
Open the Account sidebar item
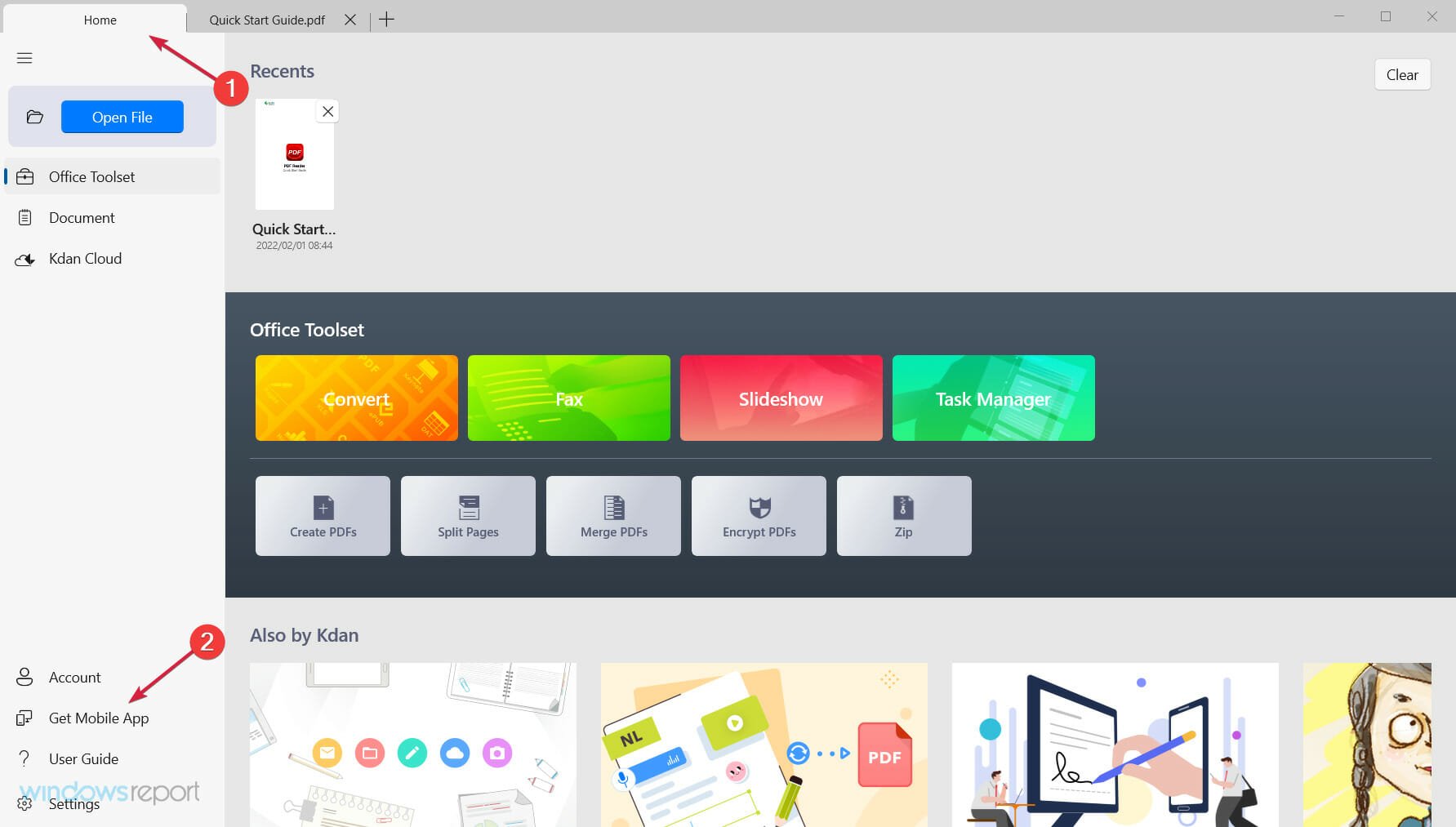click(113, 677)
